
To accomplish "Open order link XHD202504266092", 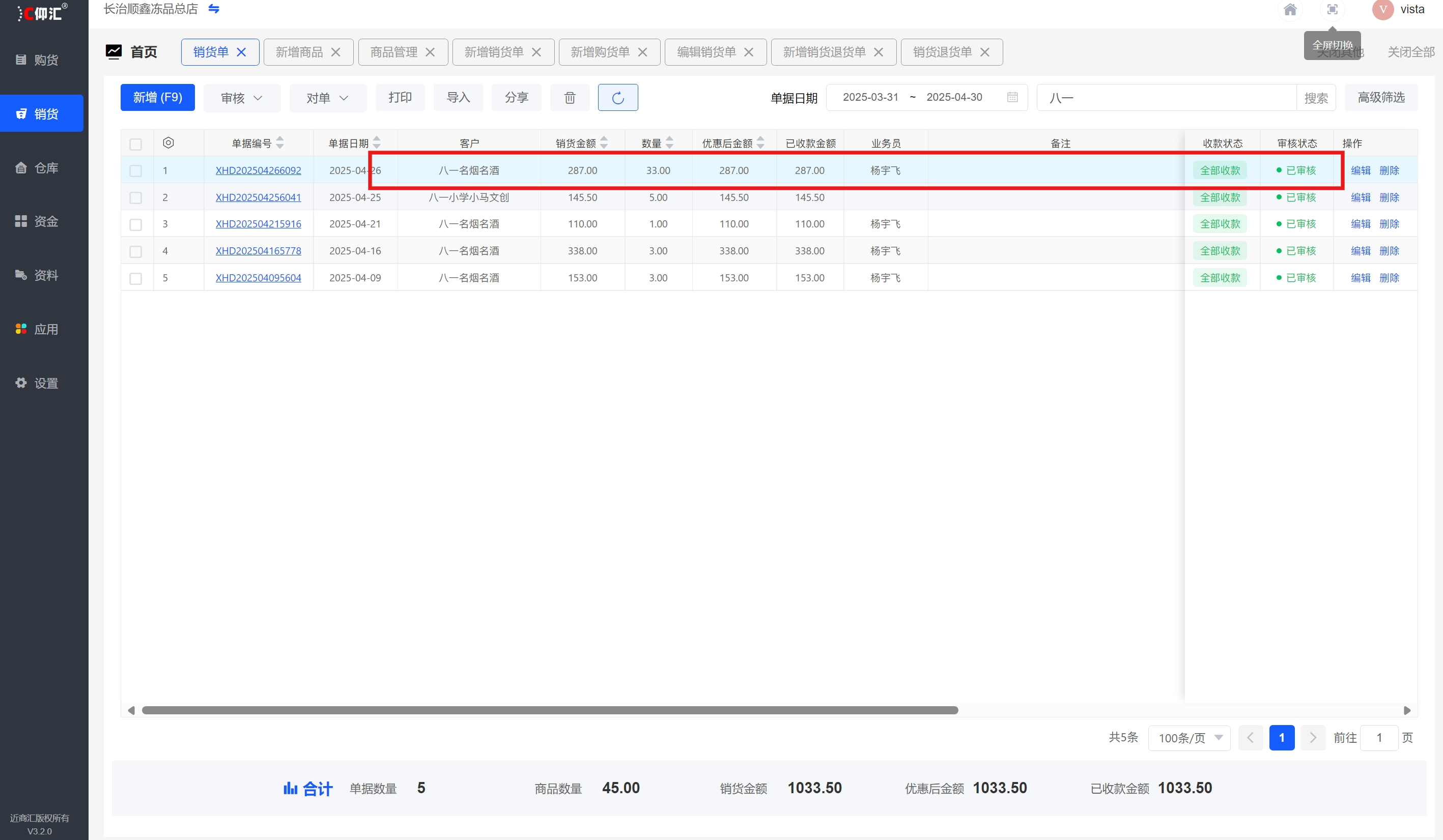I will (258, 170).
